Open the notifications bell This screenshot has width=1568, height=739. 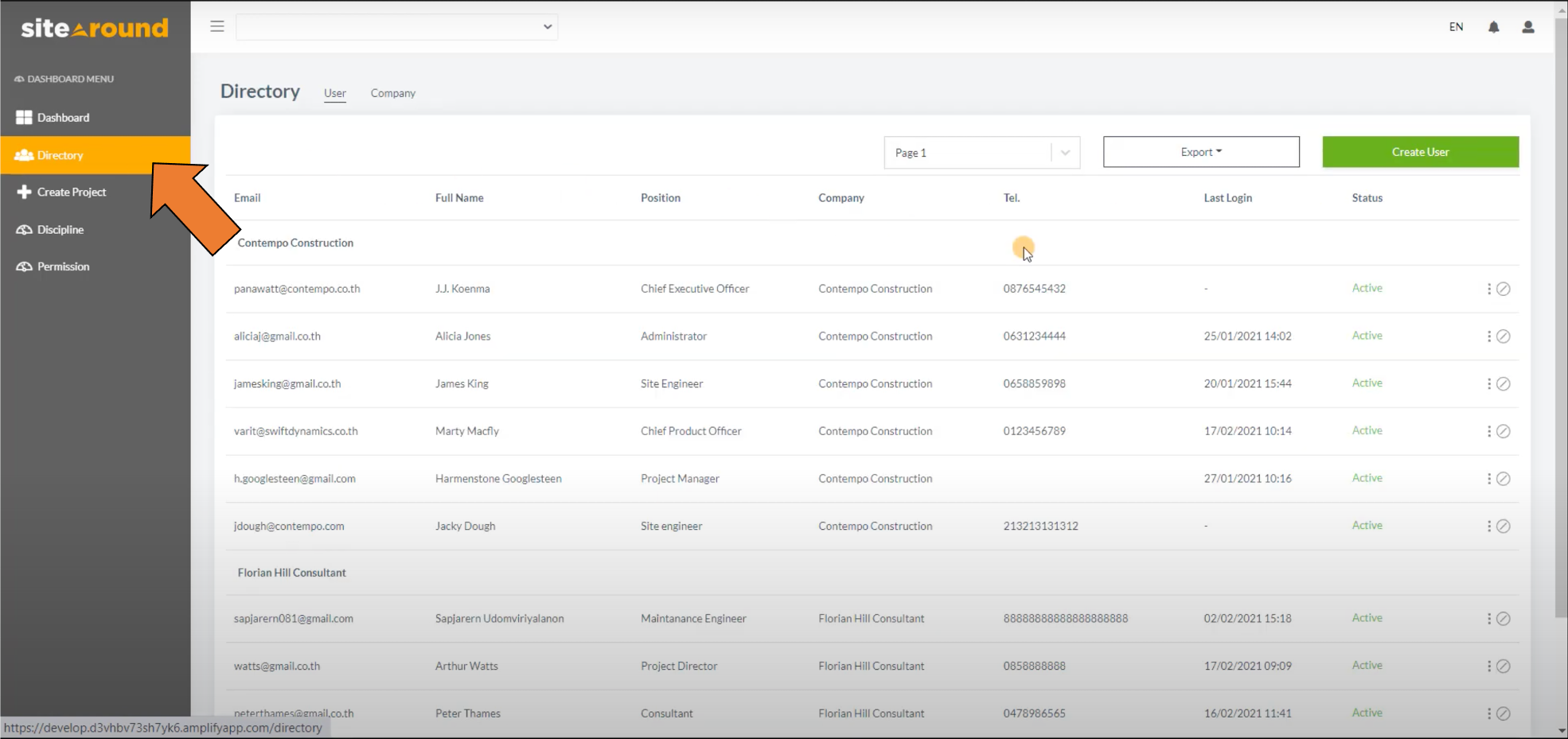[1493, 27]
